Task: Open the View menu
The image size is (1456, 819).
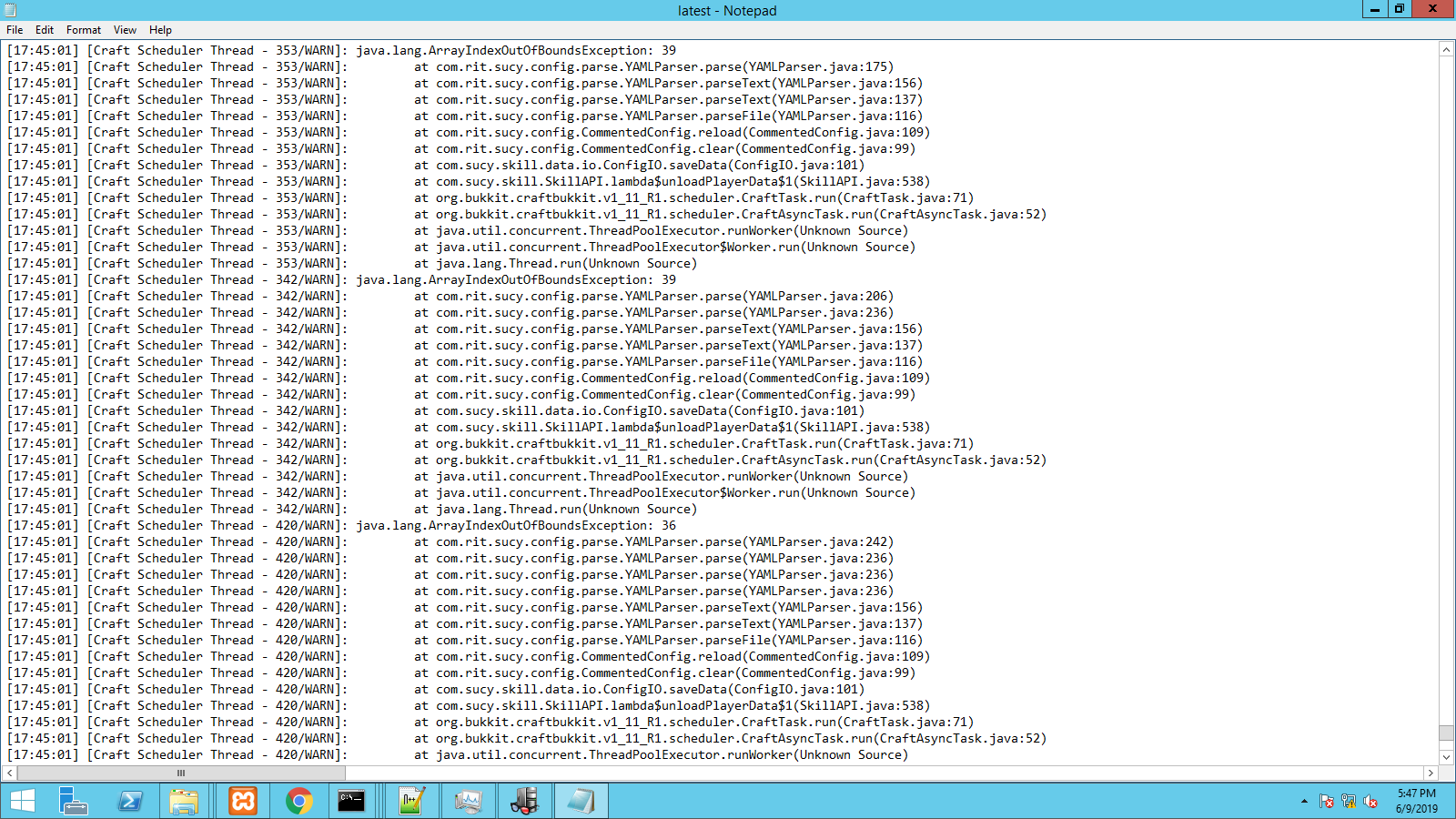Action: (x=126, y=30)
